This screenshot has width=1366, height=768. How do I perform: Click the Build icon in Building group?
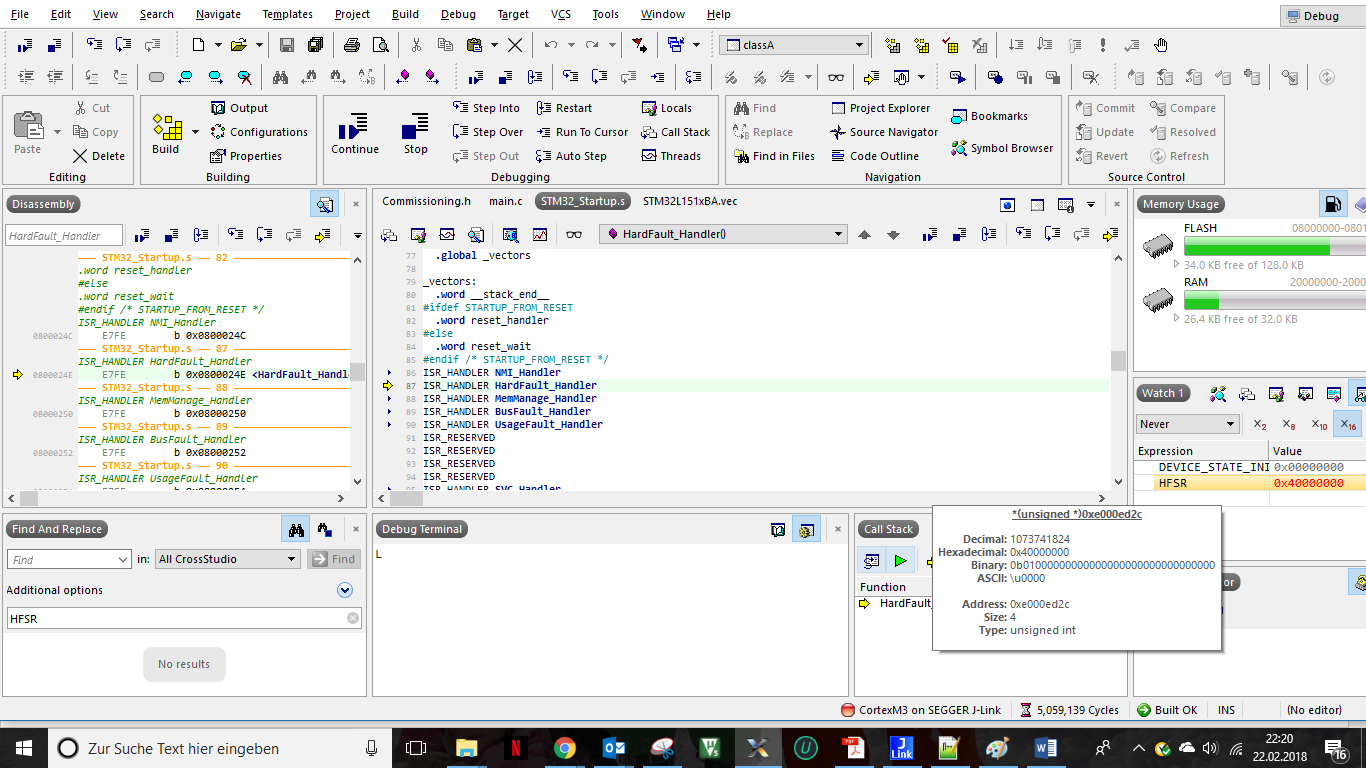[x=167, y=127]
